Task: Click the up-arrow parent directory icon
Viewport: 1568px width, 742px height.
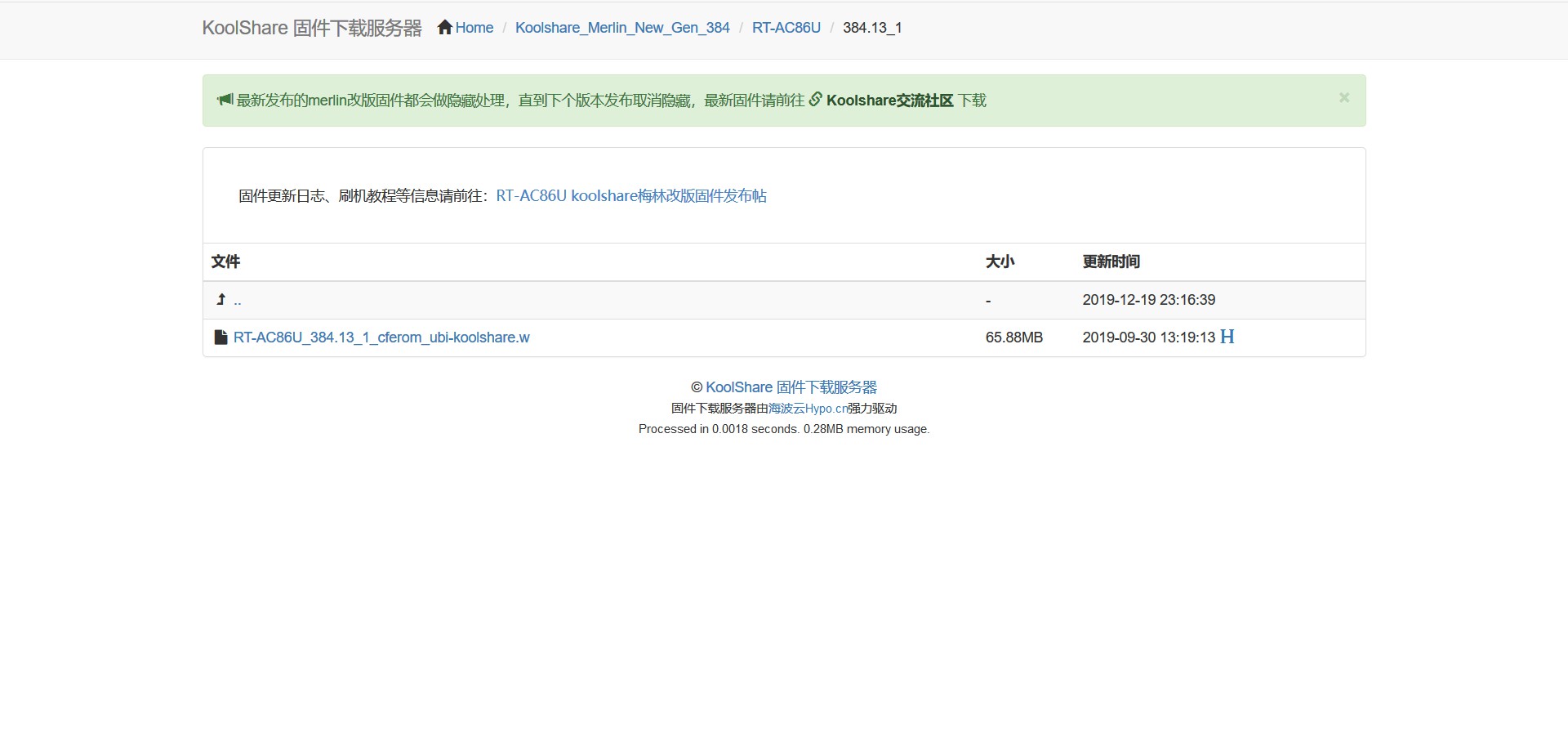Action: pos(220,300)
